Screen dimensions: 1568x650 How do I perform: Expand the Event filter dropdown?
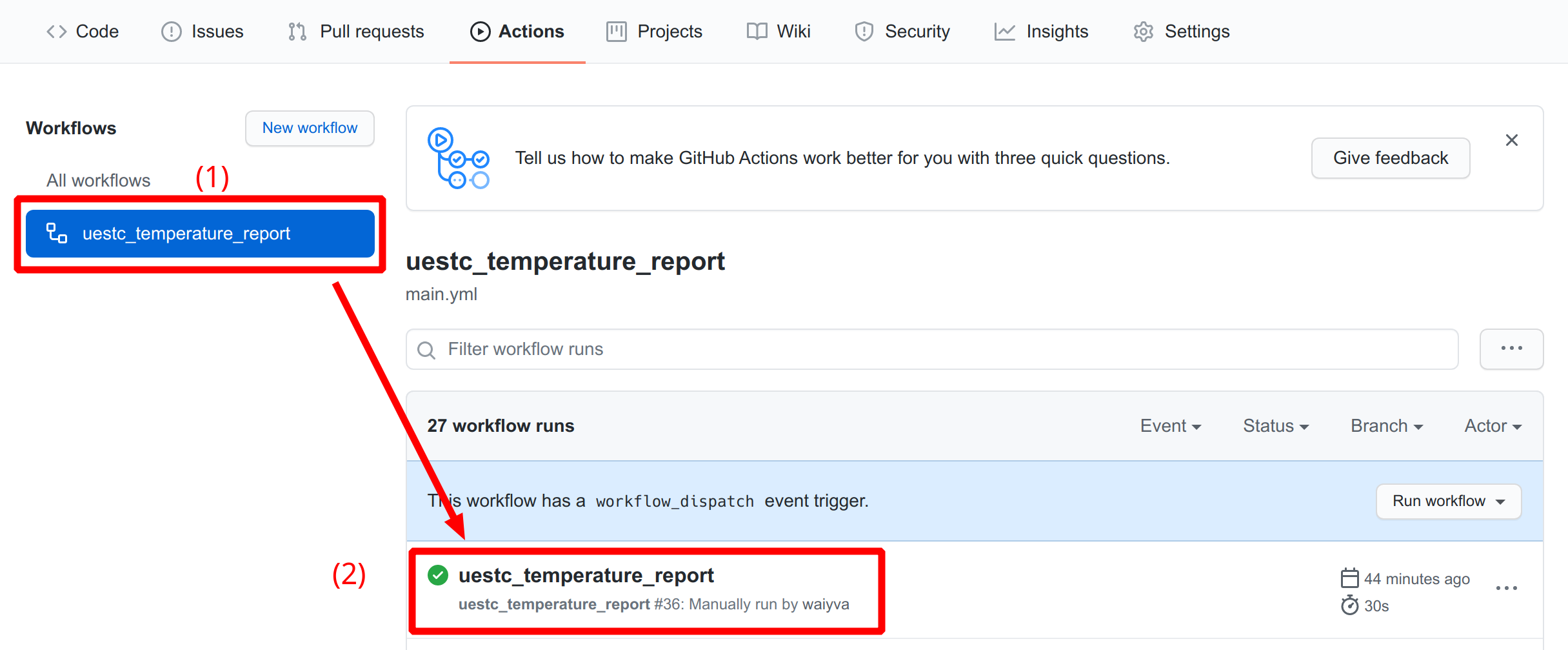[1170, 426]
